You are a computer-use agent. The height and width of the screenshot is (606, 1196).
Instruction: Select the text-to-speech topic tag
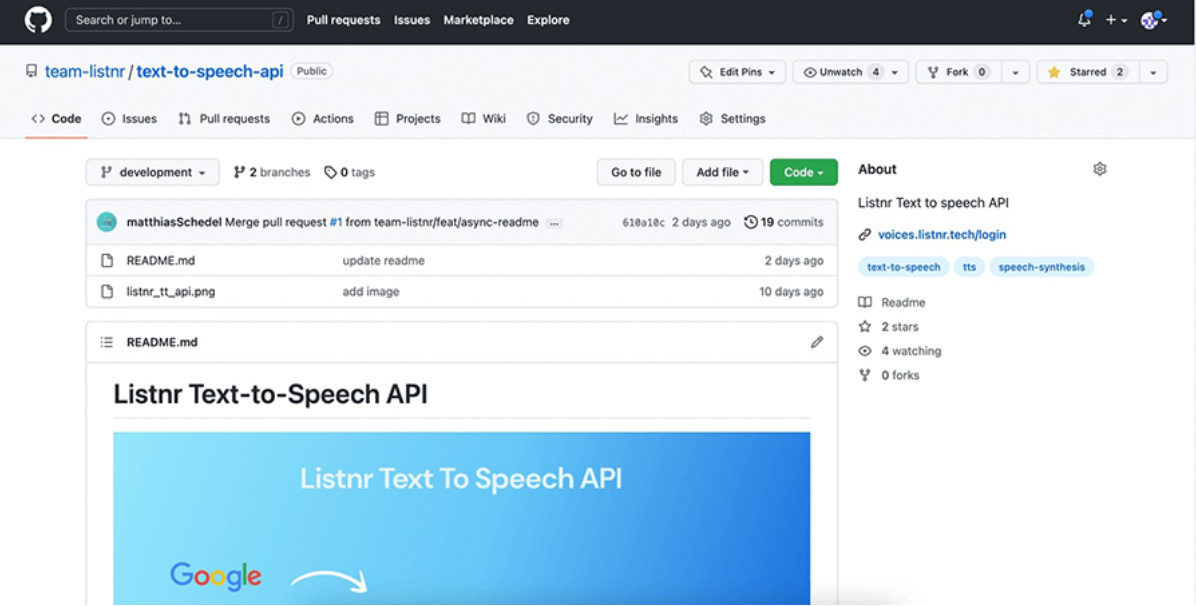point(904,267)
